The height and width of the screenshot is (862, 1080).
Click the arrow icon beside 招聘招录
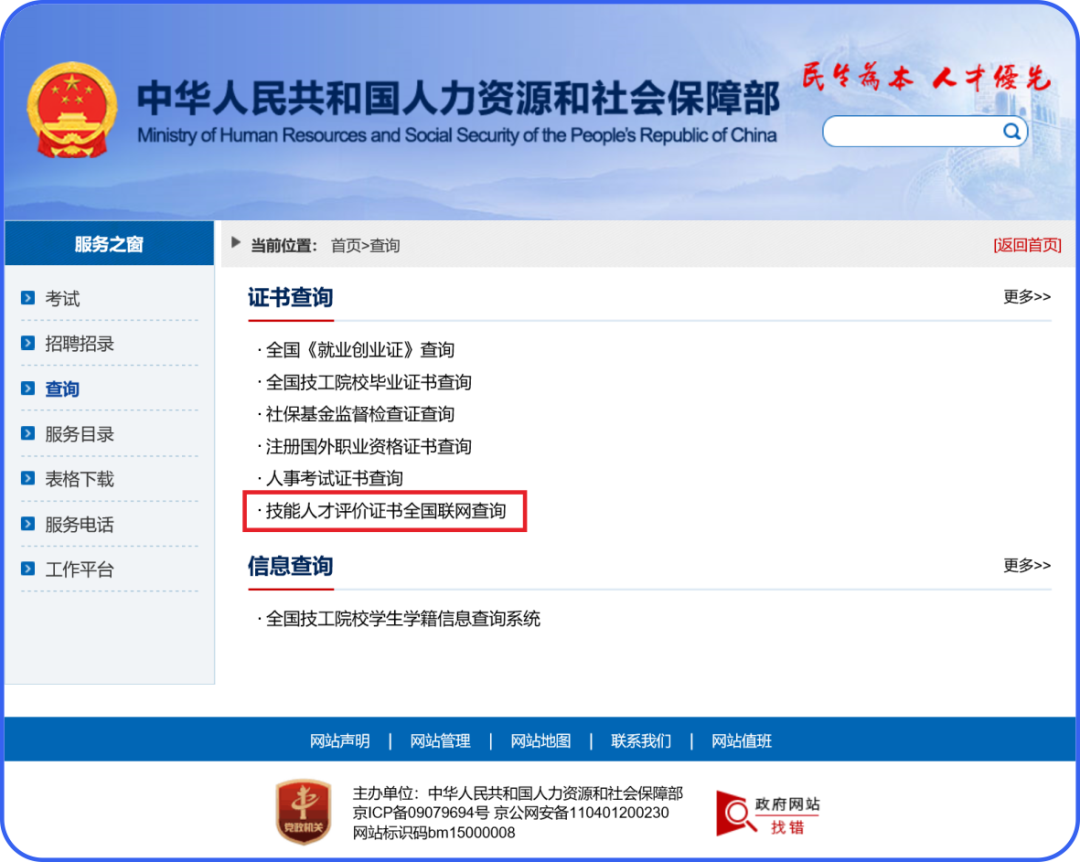tap(28, 342)
